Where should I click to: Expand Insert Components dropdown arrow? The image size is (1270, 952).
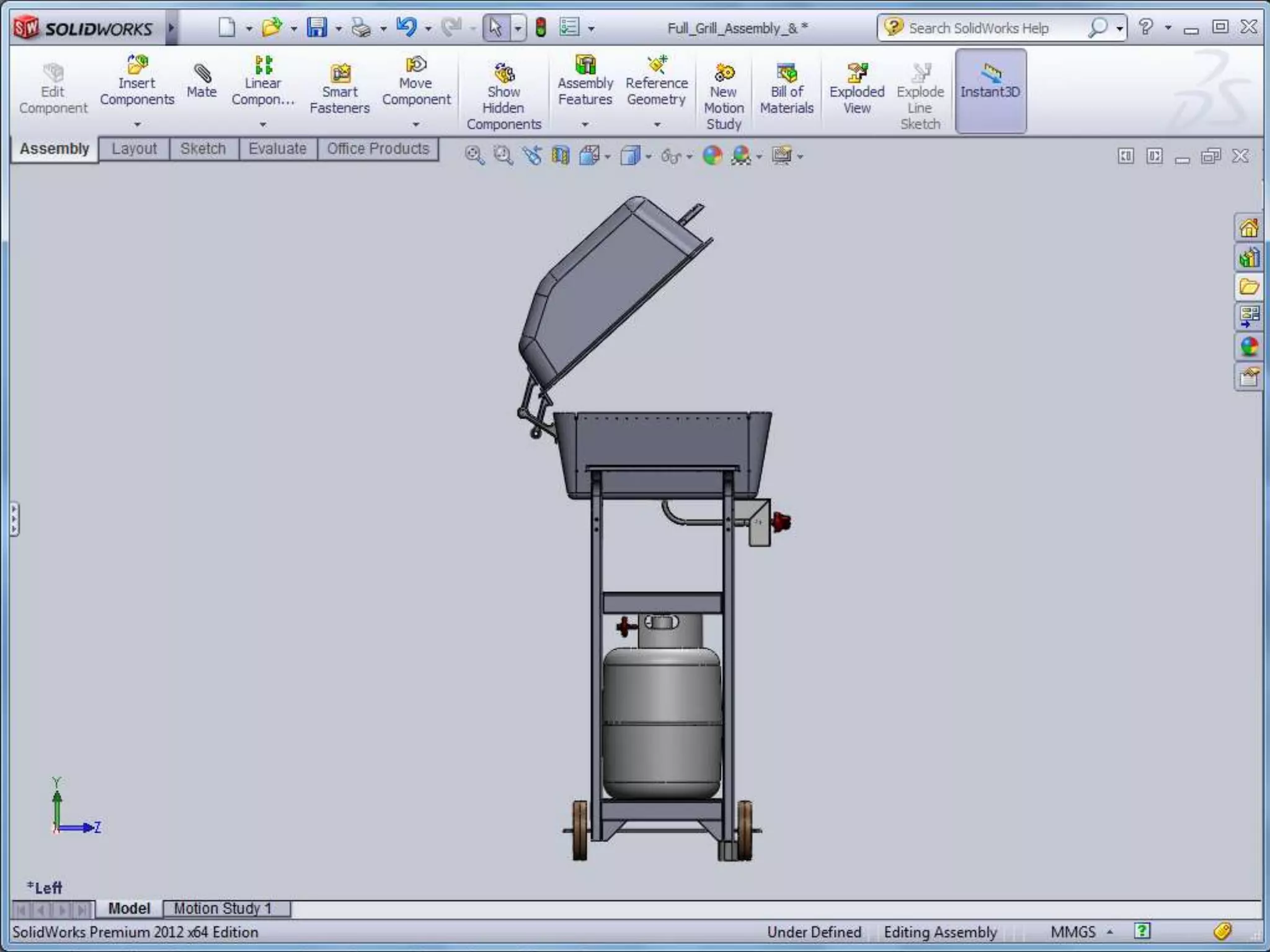[x=137, y=125]
